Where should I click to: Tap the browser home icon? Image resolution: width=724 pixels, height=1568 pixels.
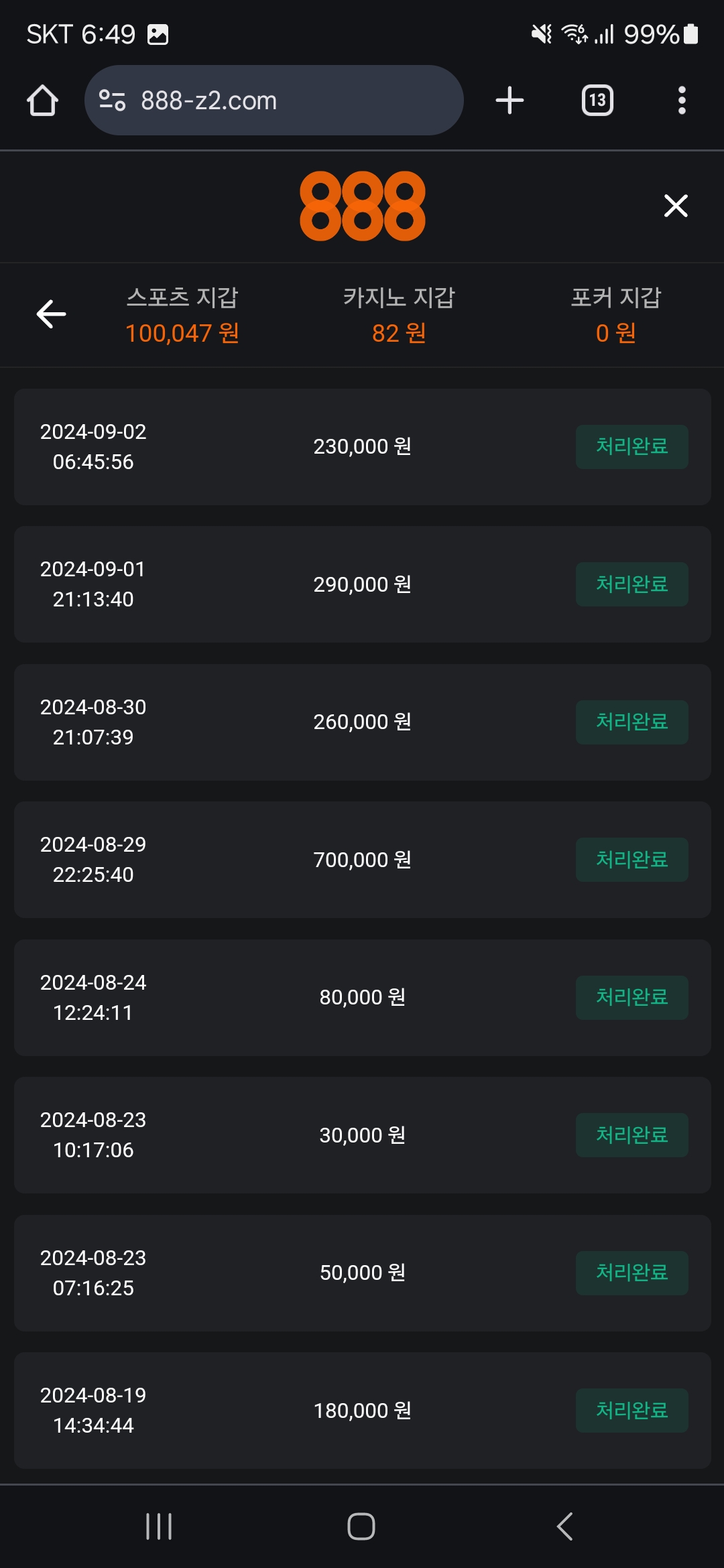pyautogui.click(x=42, y=101)
